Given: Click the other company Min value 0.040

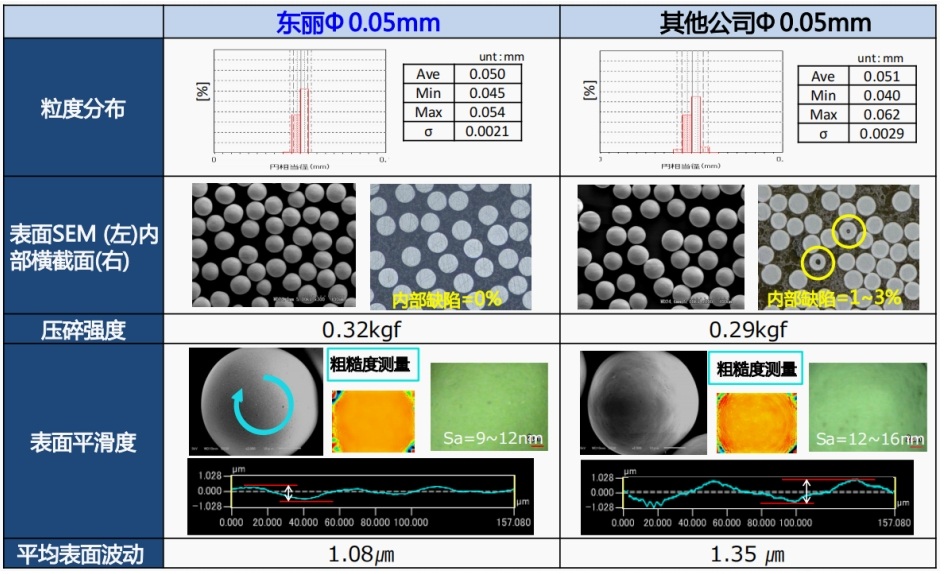Looking at the screenshot, I should (x=881, y=95).
